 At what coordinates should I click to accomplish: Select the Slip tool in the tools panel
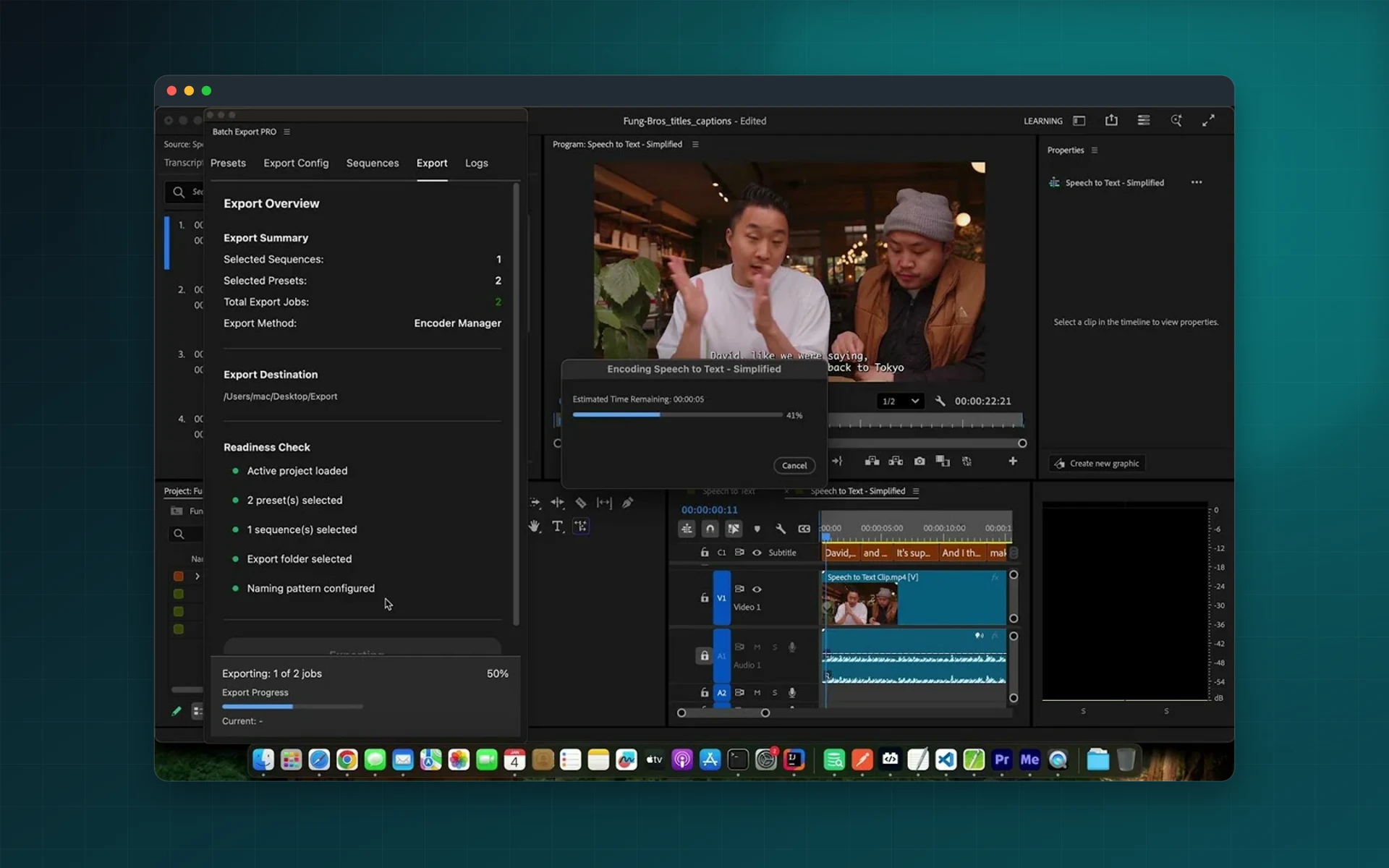(604, 503)
